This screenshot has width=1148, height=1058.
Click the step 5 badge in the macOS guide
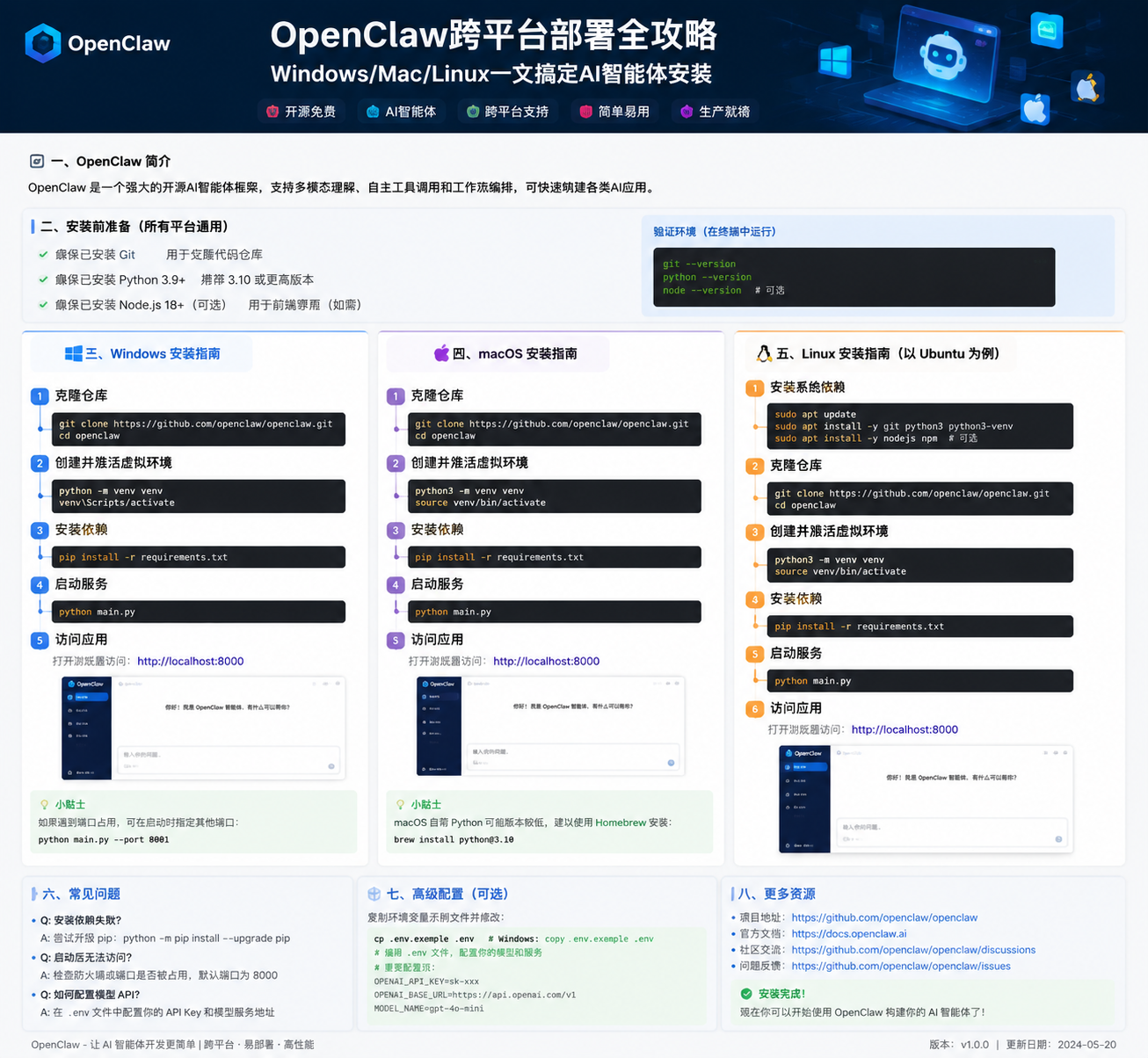pos(396,641)
